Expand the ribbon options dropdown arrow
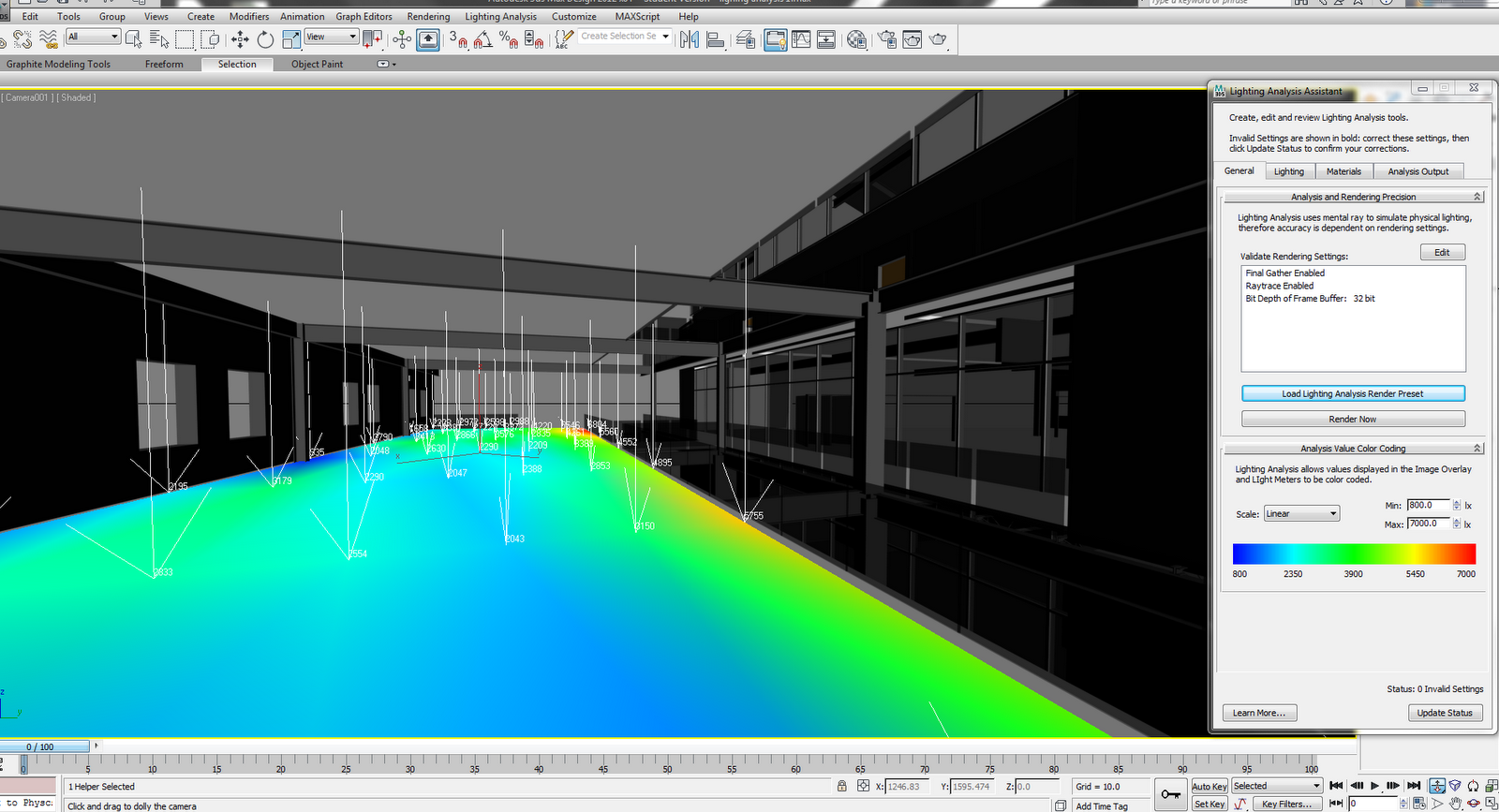The height and width of the screenshot is (812, 1499). point(386,64)
